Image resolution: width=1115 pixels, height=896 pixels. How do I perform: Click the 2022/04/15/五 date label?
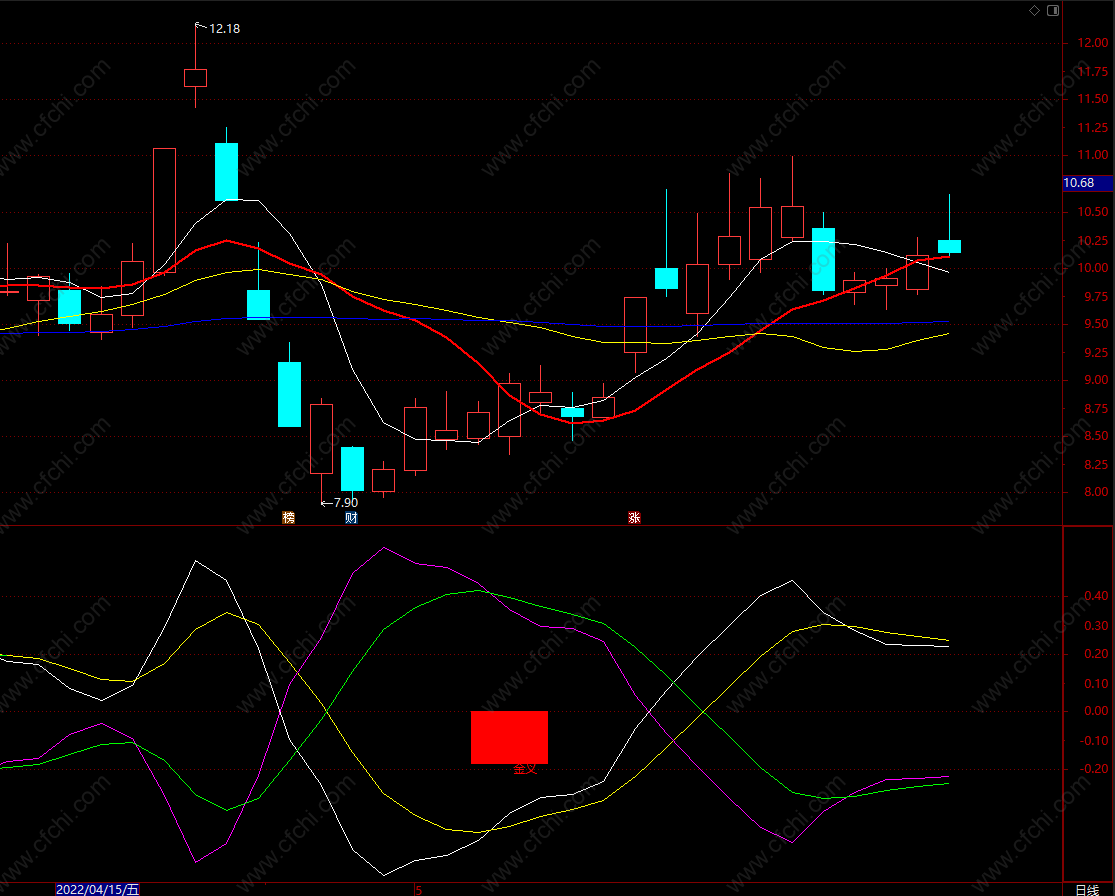(97, 890)
